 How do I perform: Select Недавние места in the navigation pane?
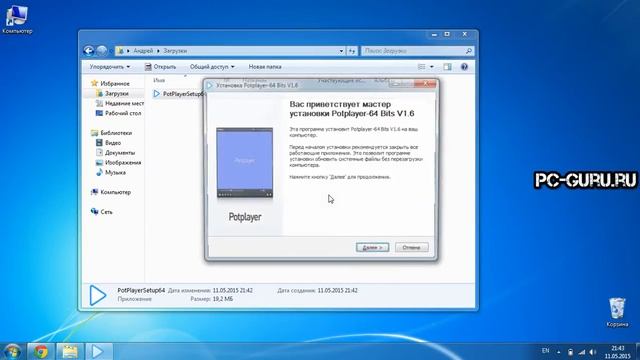(120, 103)
